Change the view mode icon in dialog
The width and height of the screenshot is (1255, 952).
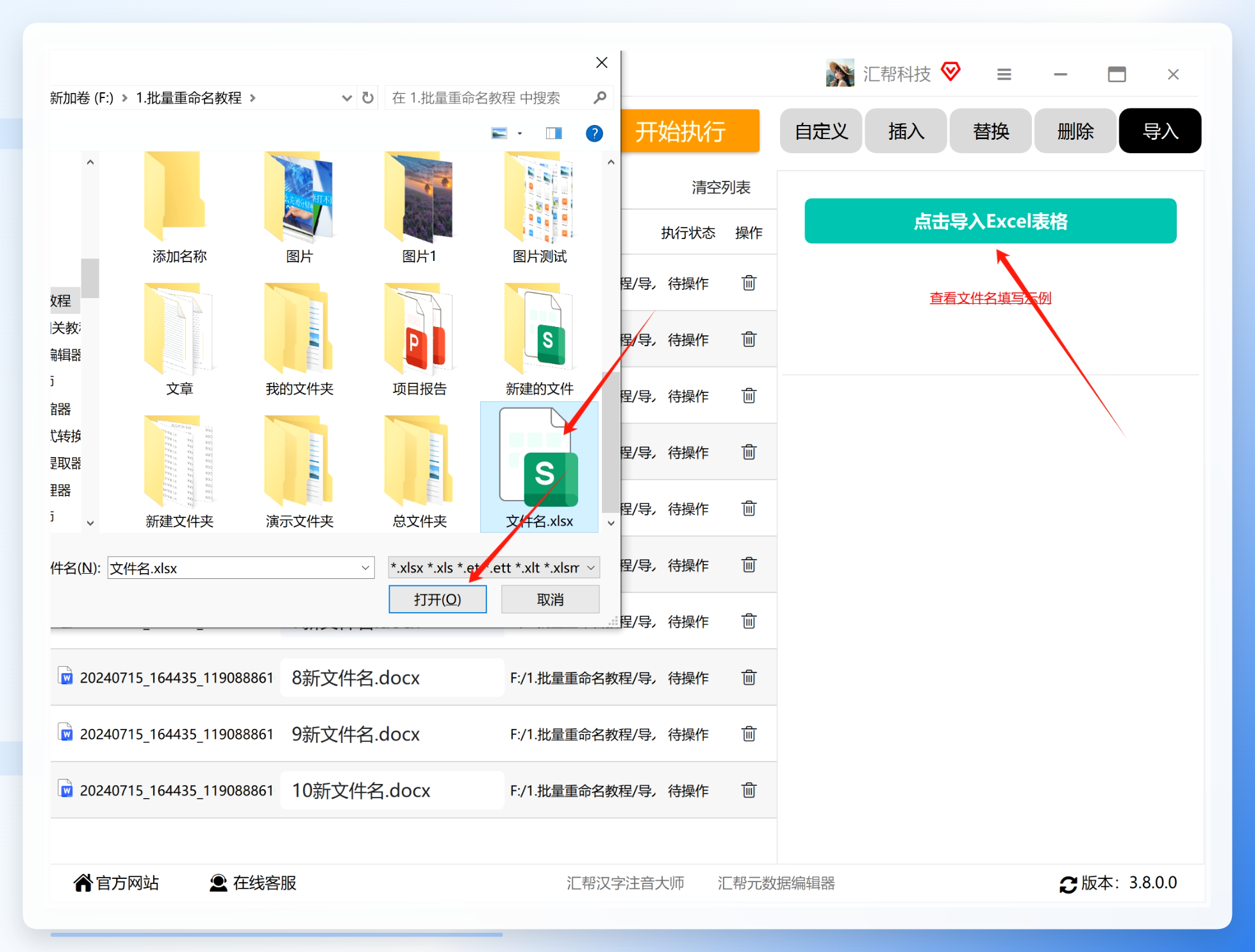click(x=499, y=133)
